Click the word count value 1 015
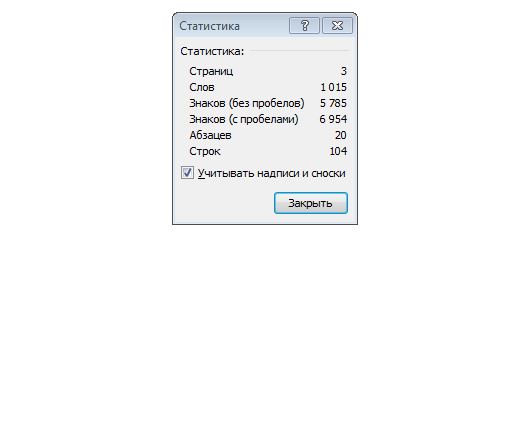Screen dimensions: 509x433 coord(333,87)
